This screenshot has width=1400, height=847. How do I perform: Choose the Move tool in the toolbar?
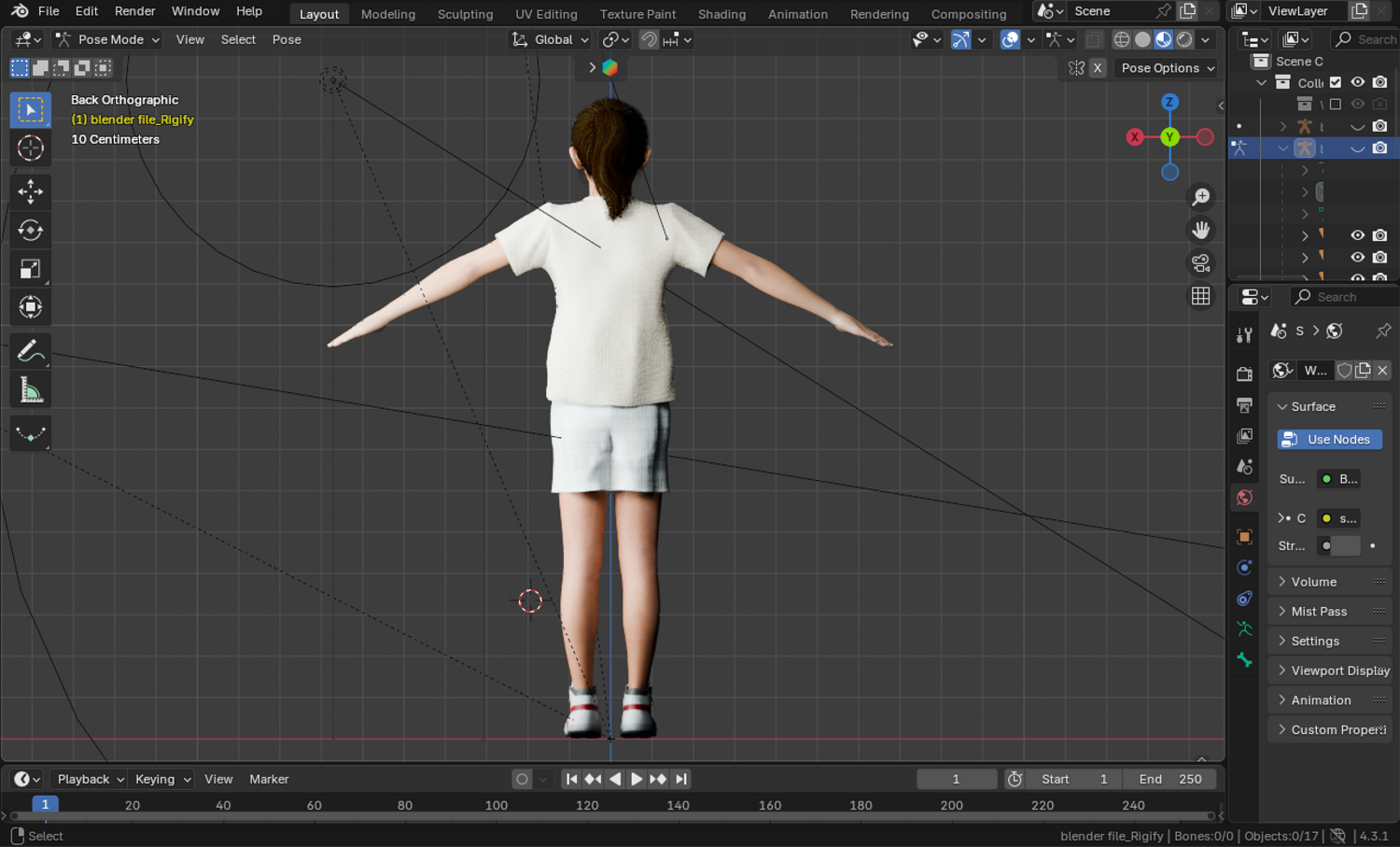click(30, 191)
